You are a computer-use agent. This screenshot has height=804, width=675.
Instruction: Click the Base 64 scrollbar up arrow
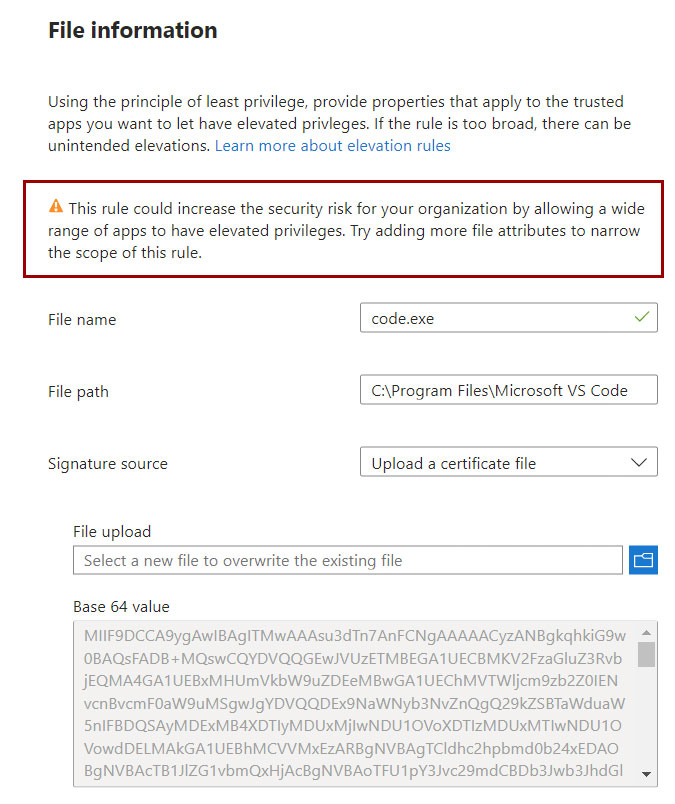point(646,633)
